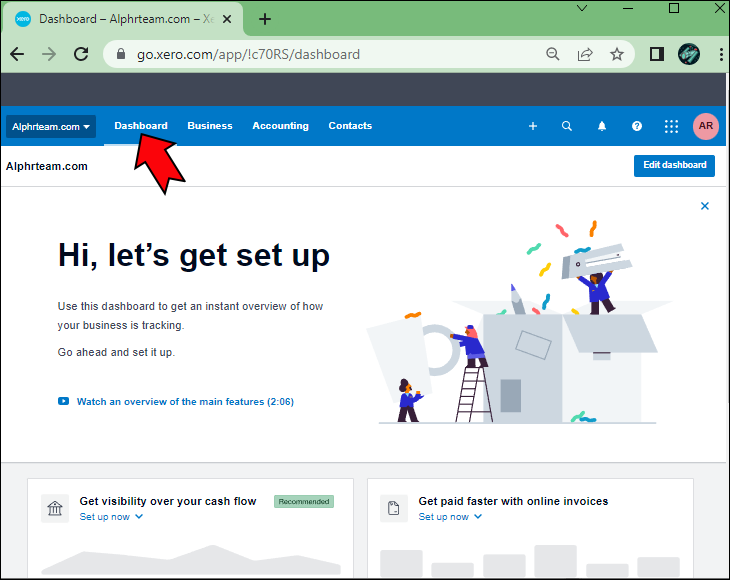Viewport: 730px width, 580px height.
Task: Open the Chrome three-dot menu
Action: [x=721, y=54]
